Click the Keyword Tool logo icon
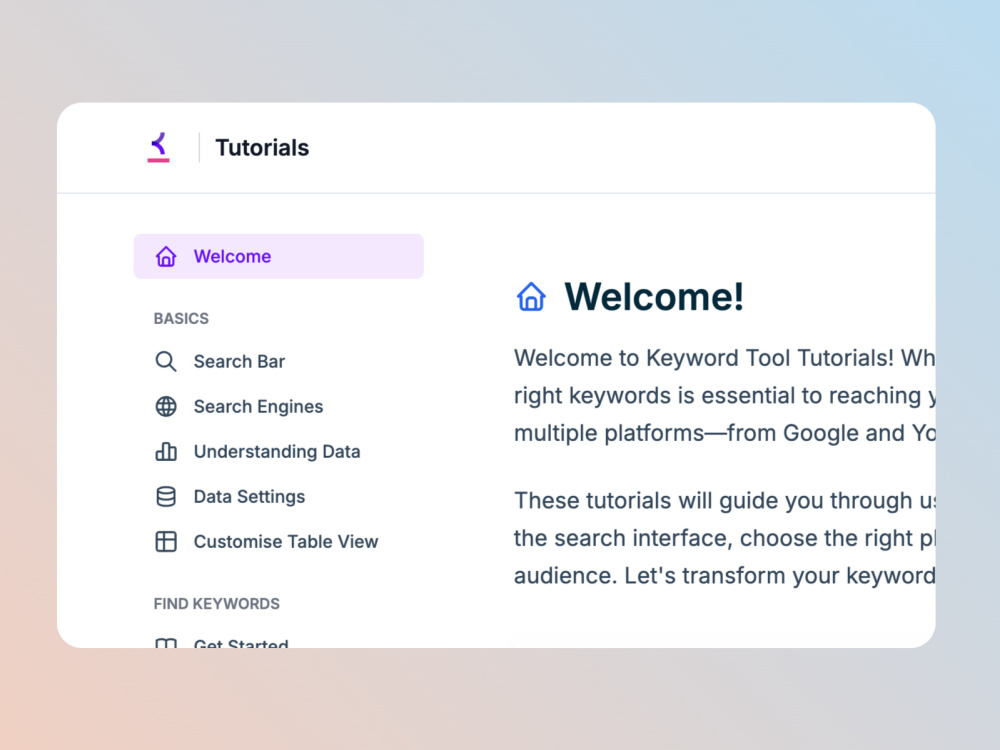 (159, 147)
